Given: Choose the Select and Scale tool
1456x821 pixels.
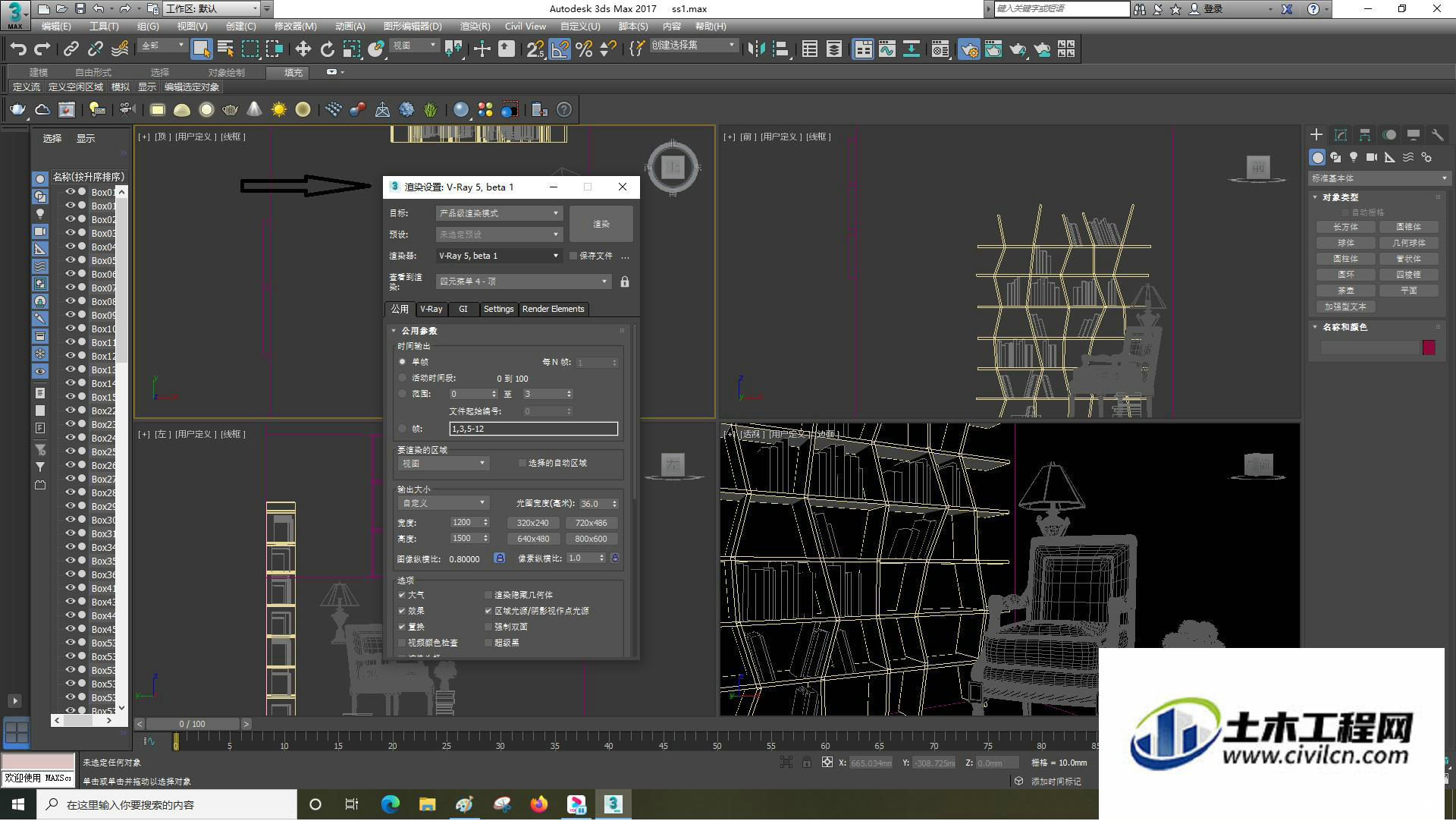Looking at the screenshot, I should click(351, 49).
